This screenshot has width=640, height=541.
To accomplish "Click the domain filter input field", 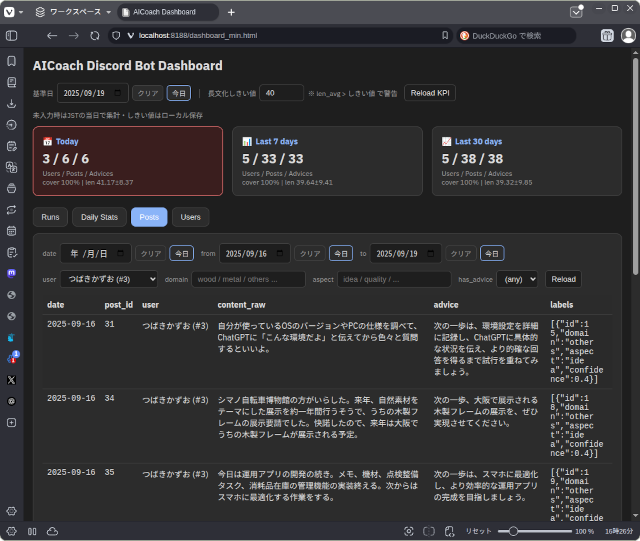I will pos(248,280).
